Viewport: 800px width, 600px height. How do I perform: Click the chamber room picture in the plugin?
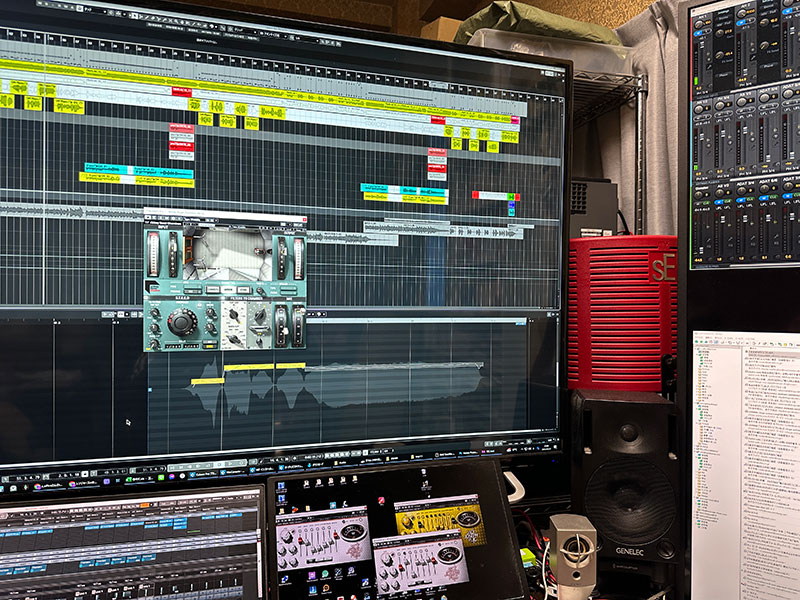[227, 254]
